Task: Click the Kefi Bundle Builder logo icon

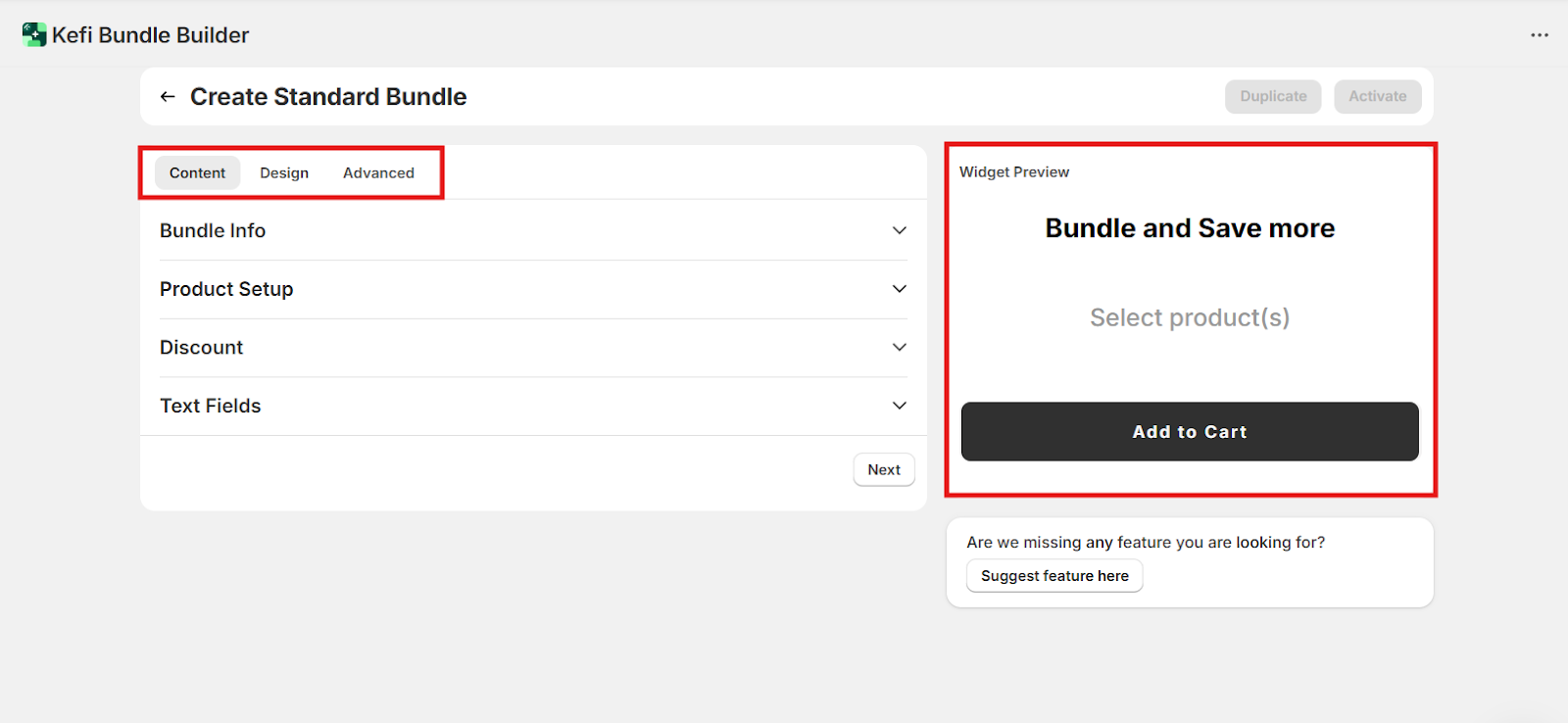Action: [x=34, y=35]
